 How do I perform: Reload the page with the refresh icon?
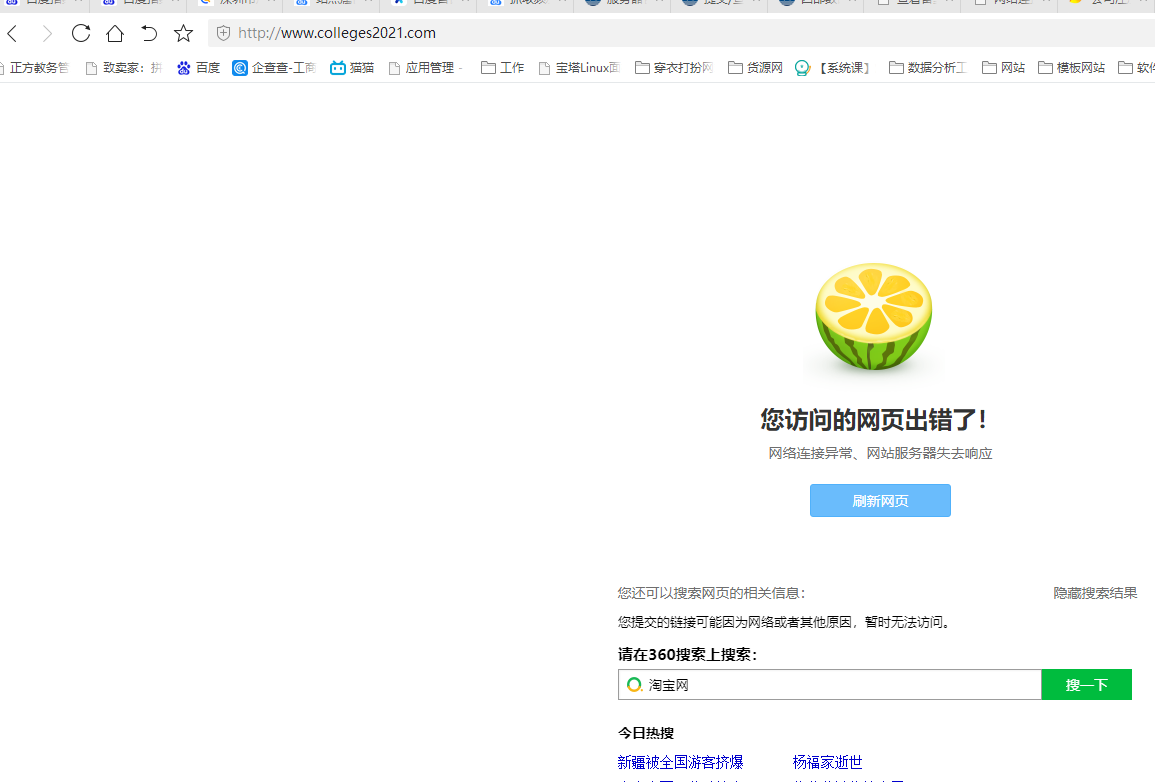[x=80, y=33]
